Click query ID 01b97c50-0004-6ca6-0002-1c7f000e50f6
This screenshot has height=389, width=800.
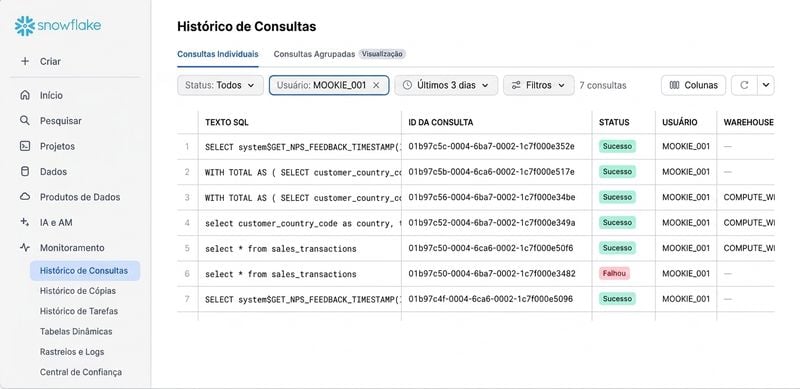(x=491, y=248)
